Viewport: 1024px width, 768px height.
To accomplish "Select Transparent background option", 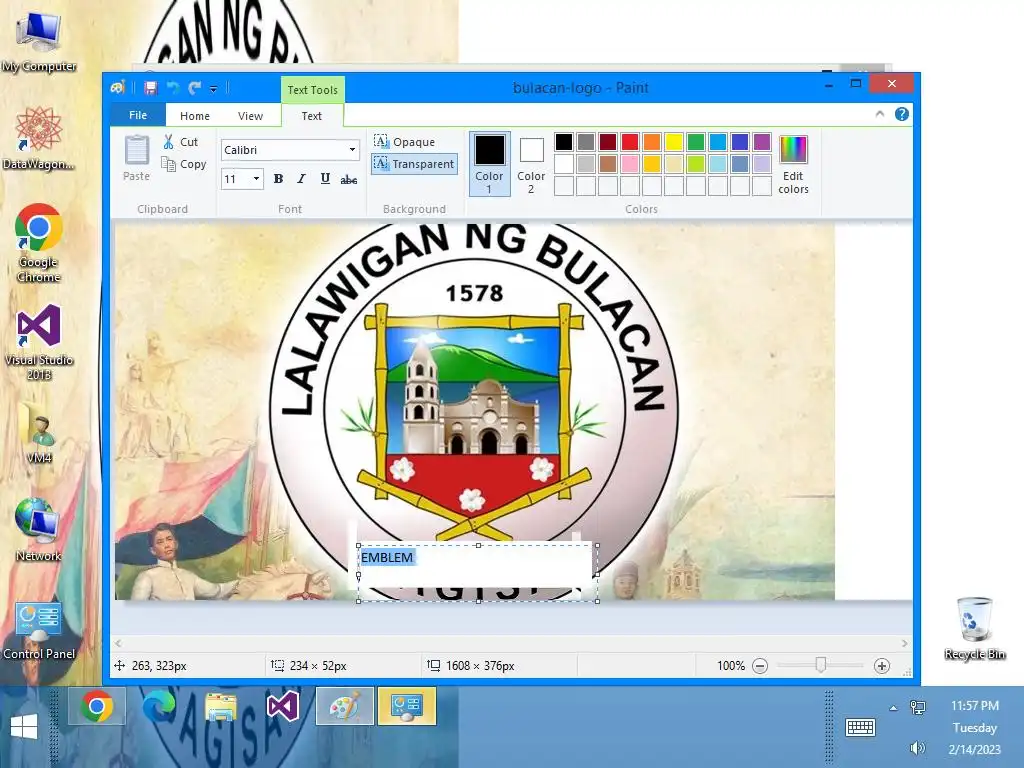I will click(414, 164).
